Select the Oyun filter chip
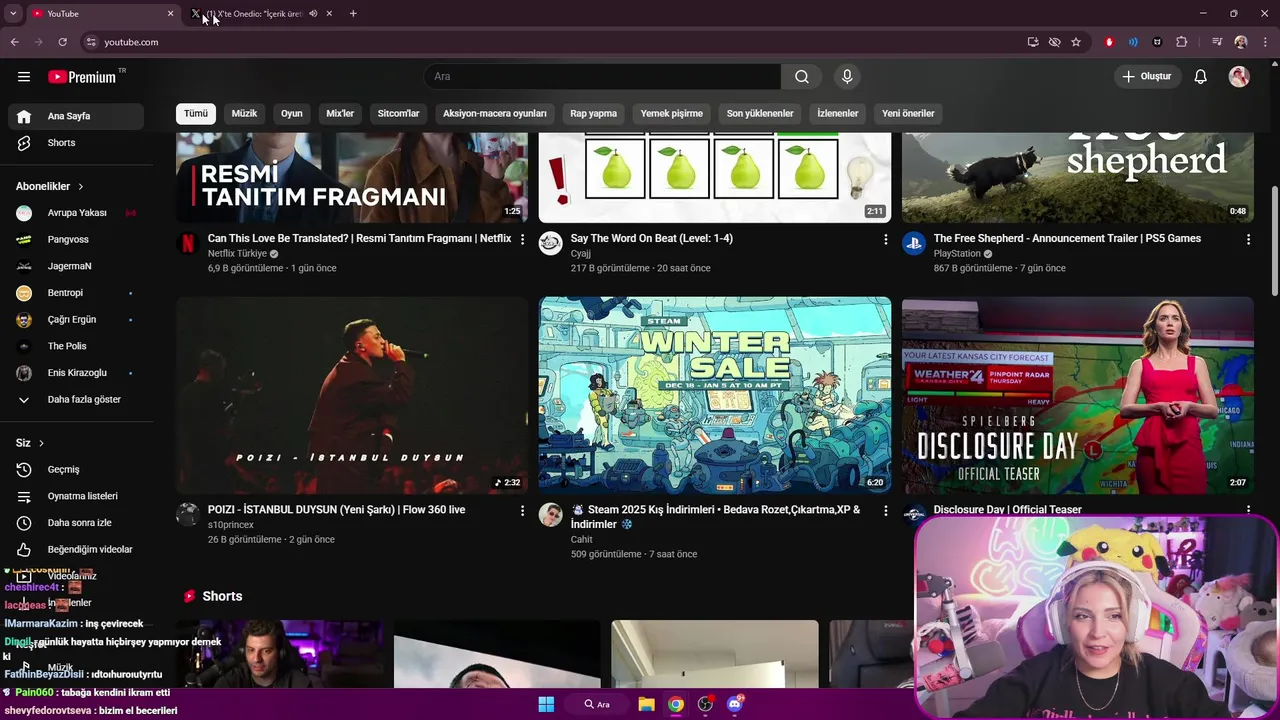This screenshot has height=720, width=1280. (292, 113)
